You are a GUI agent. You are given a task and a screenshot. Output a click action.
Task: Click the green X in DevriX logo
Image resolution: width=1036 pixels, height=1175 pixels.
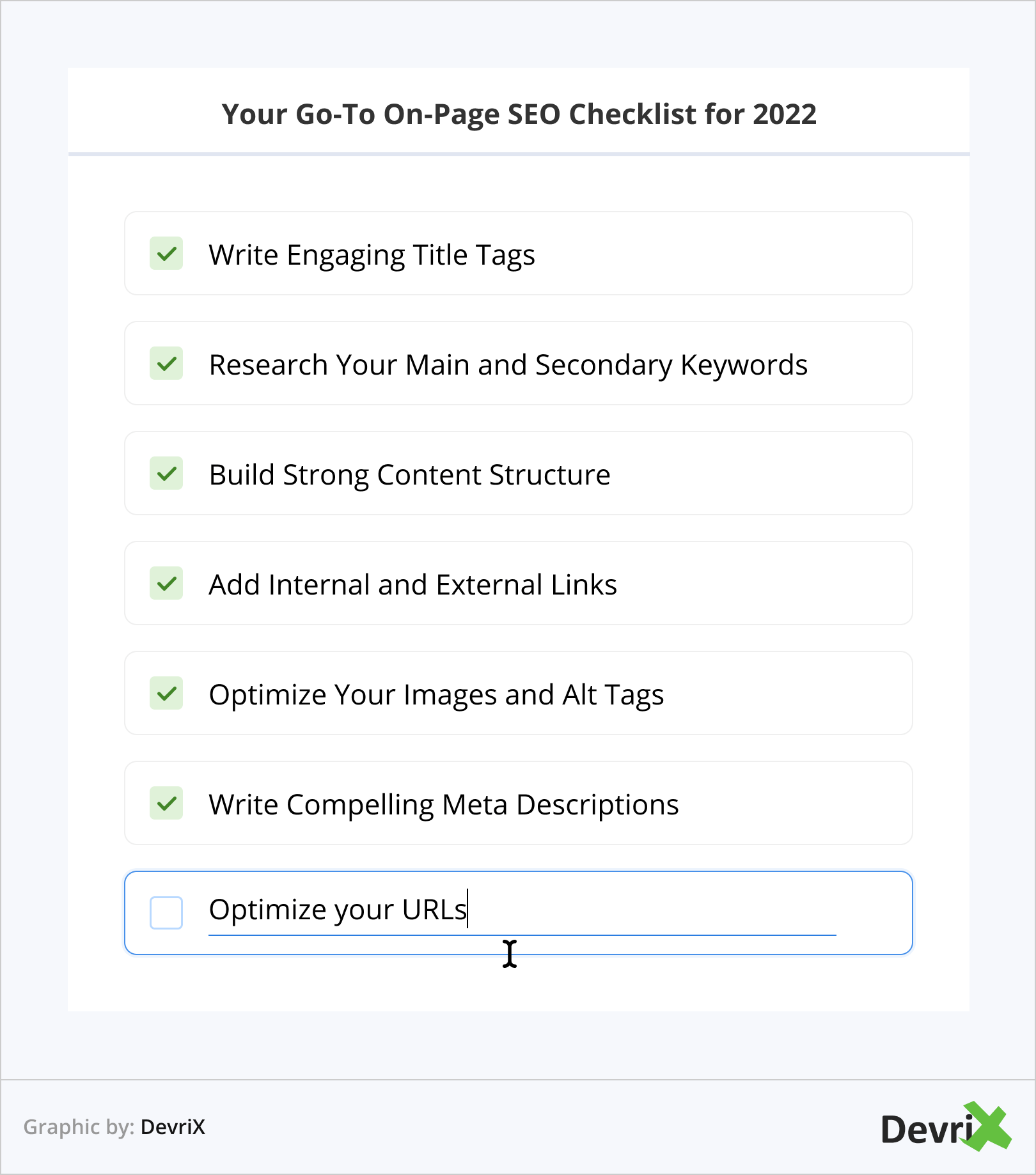(988, 1126)
